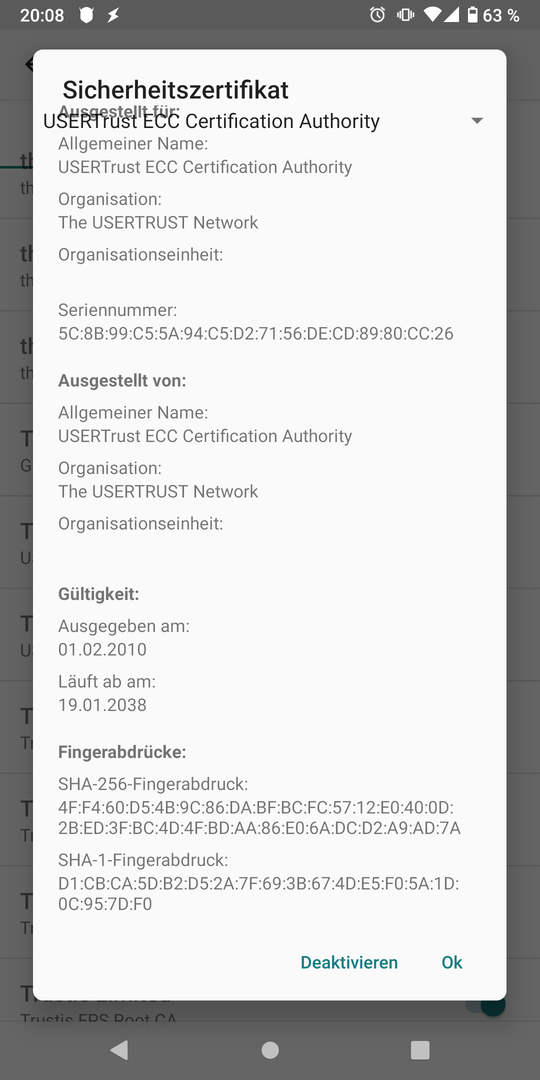Tap the cellular signal strength icon
Screen dimensions: 540x1080
click(x=451, y=15)
